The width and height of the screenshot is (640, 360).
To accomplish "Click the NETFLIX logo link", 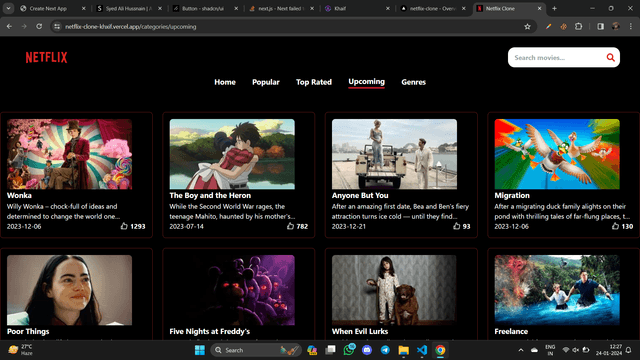I will 47,58.
